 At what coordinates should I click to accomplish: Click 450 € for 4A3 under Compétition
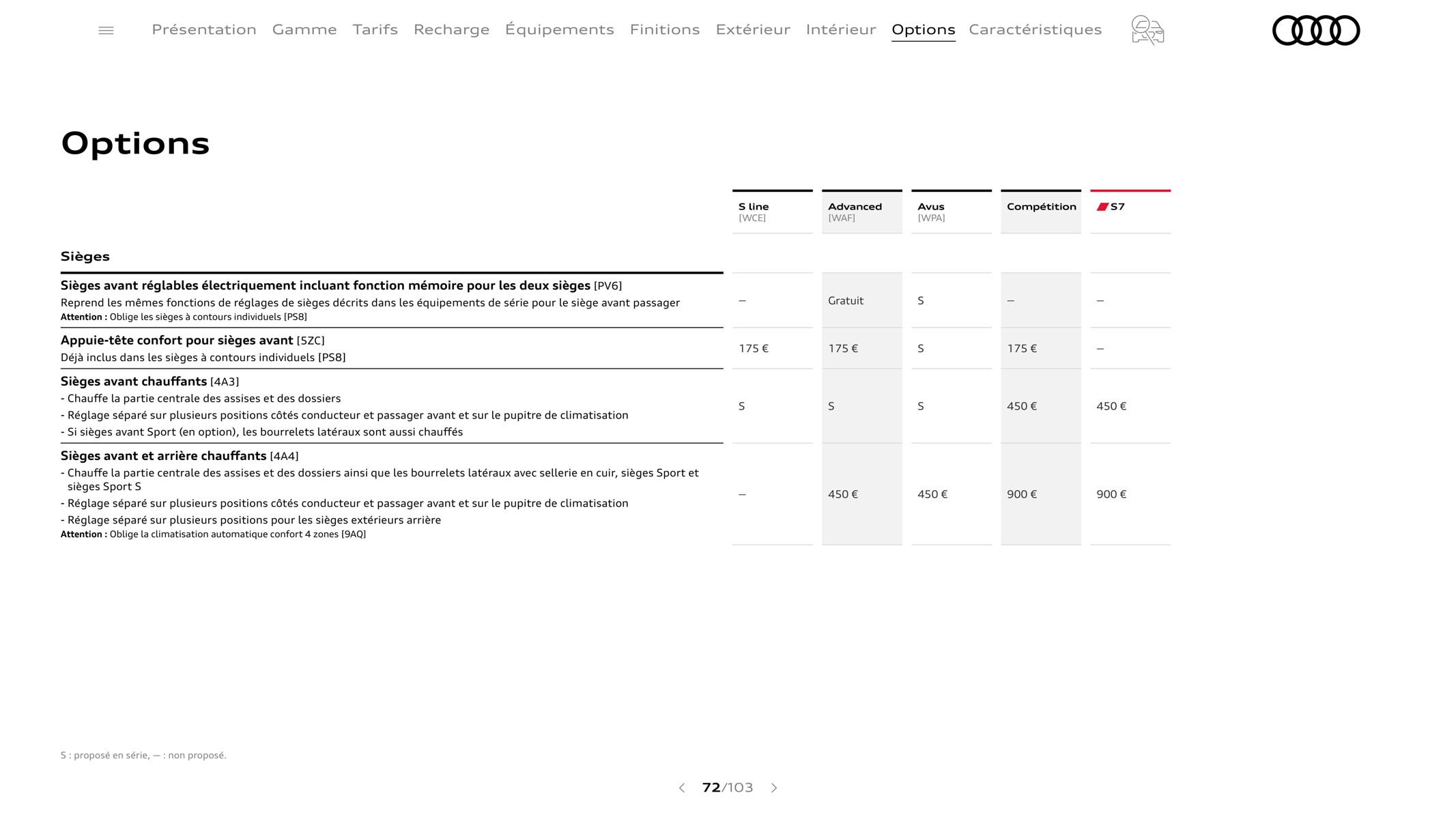(x=1022, y=406)
